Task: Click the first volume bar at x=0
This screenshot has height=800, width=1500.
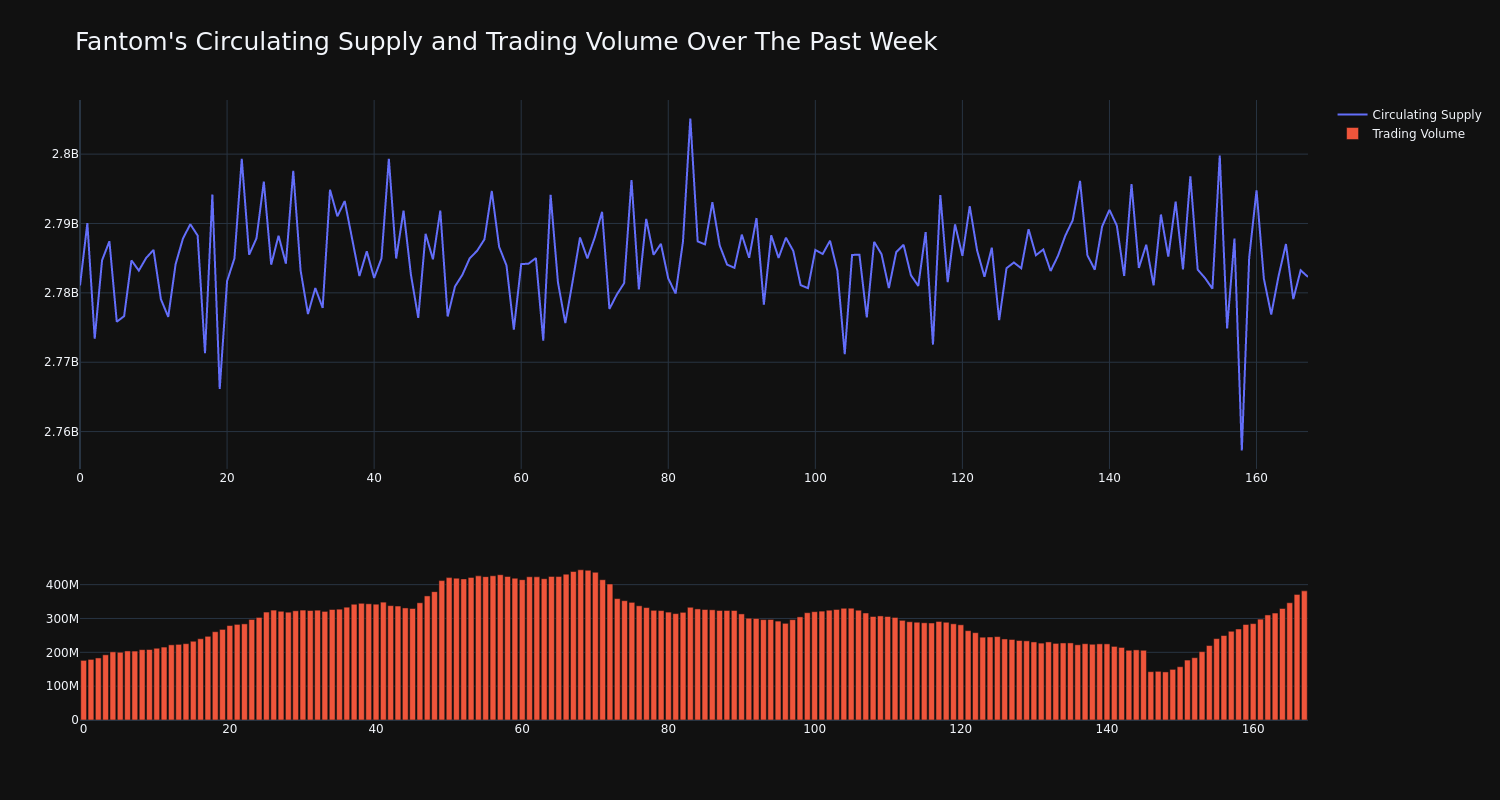Action: (x=83, y=690)
